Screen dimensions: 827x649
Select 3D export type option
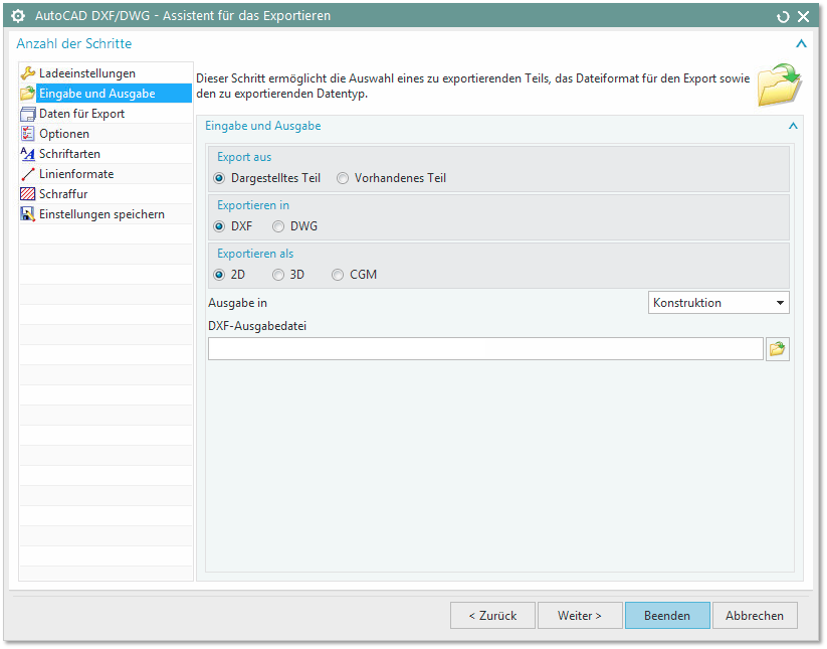[x=279, y=274]
